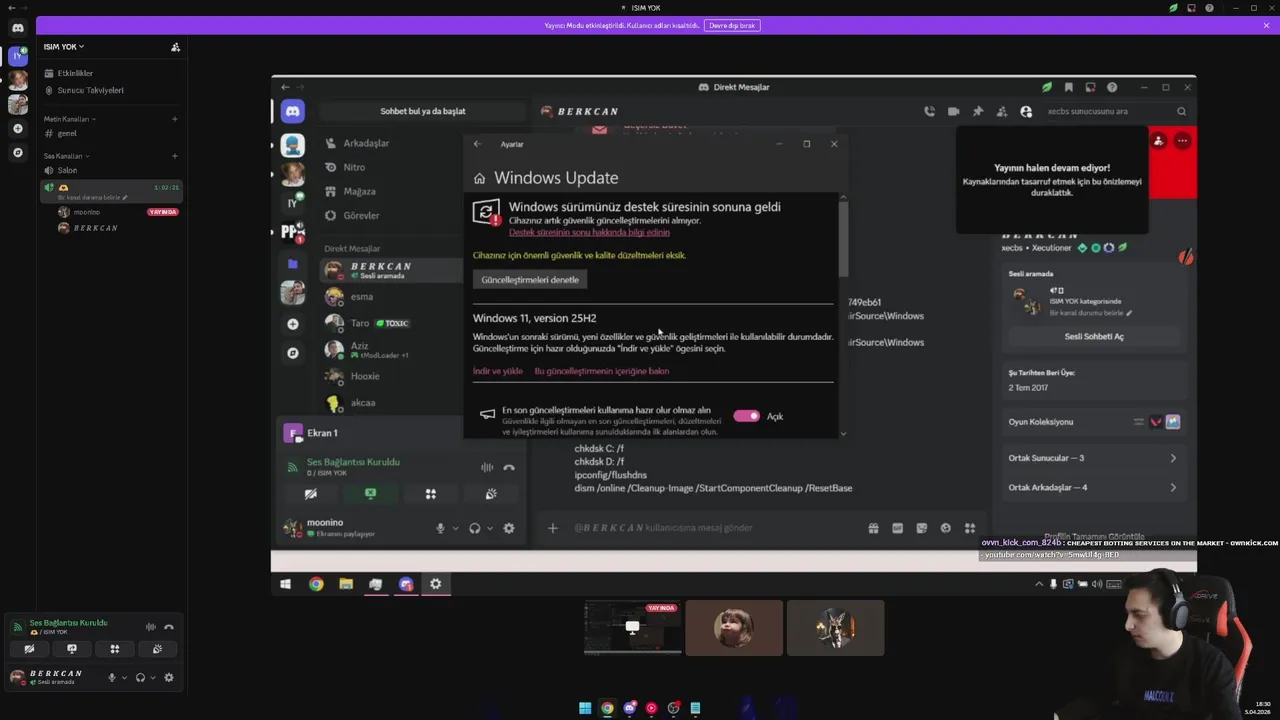Viewport: 1280px width, 720px height.
Task: Click streamed Windows Start button
Action: 285,584
